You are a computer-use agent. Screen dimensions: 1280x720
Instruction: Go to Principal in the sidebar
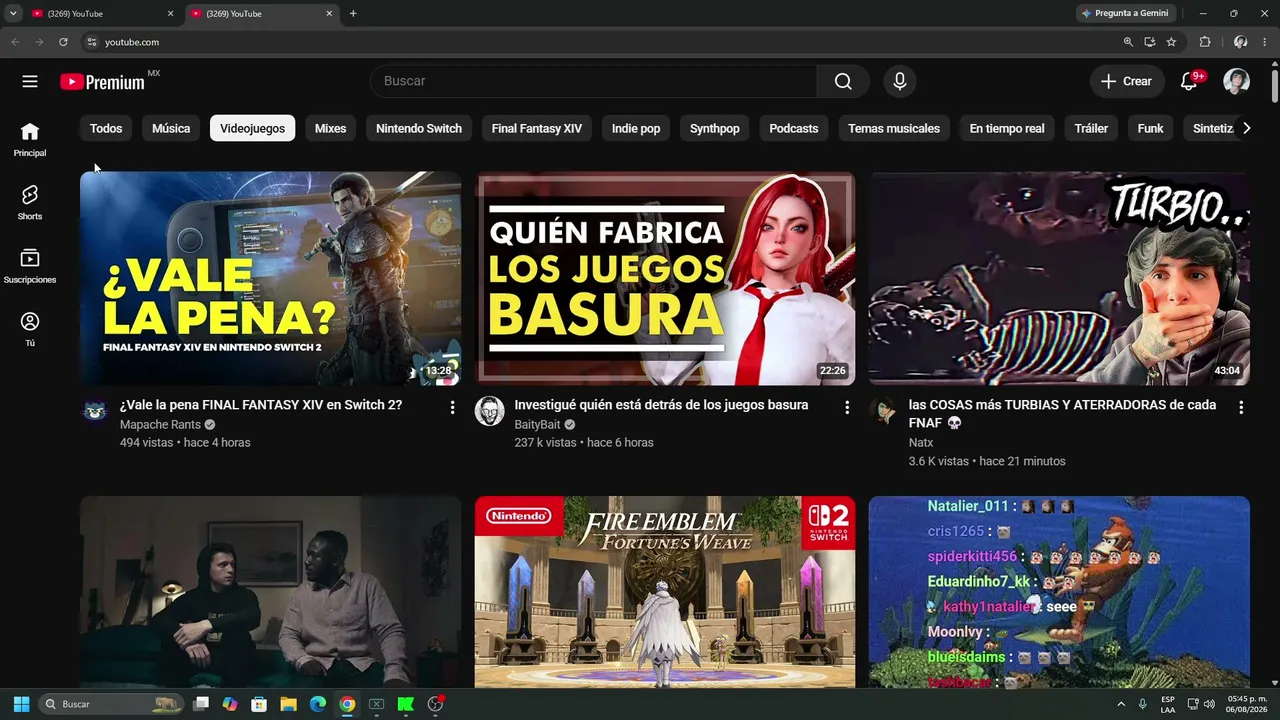click(30, 140)
